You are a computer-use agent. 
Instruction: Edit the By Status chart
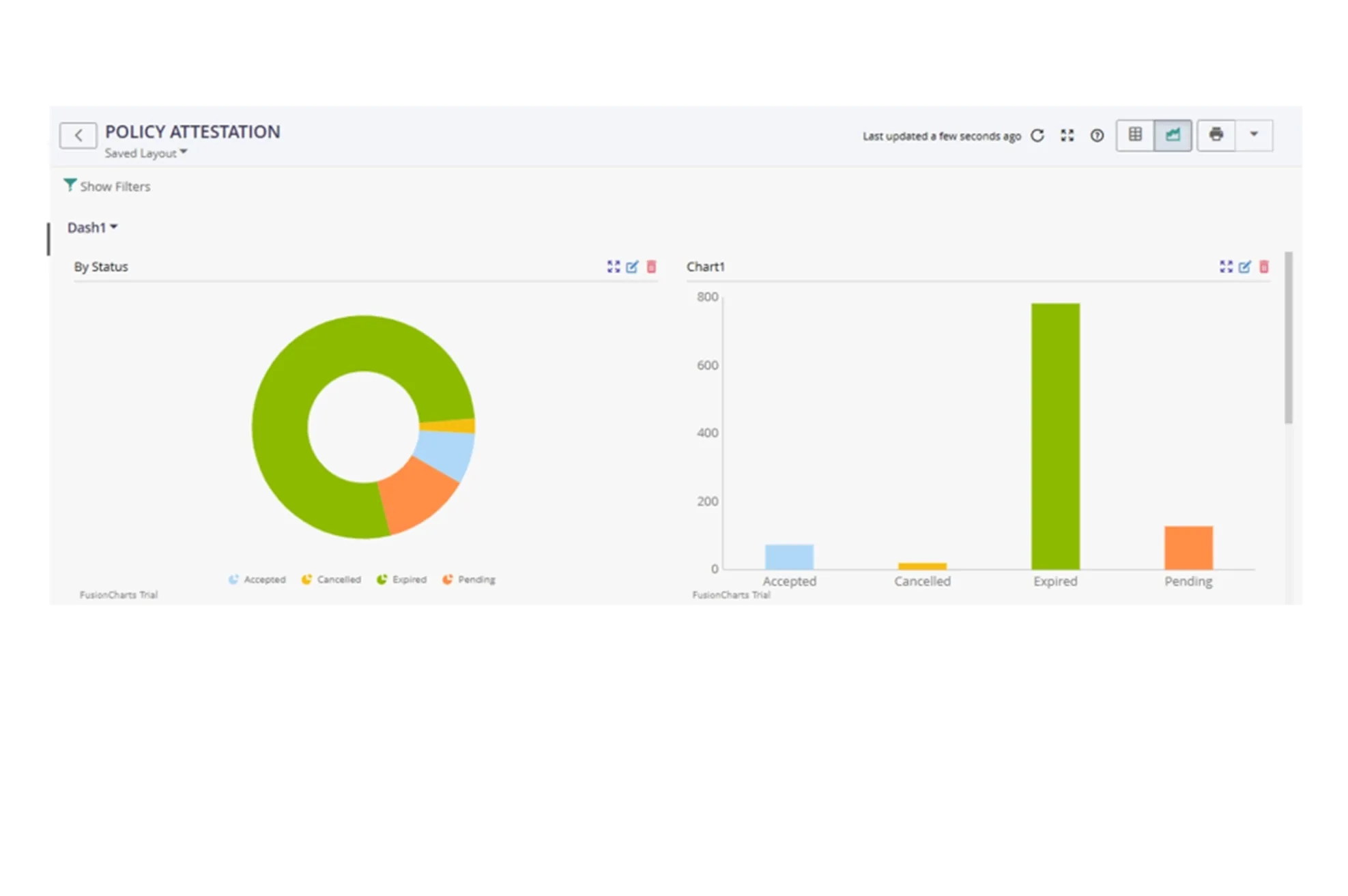tap(632, 267)
